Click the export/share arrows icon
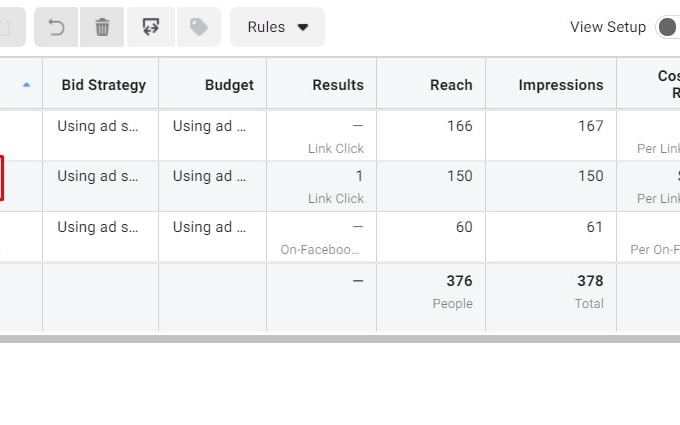This screenshot has width=680, height=425. tap(151, 27)
